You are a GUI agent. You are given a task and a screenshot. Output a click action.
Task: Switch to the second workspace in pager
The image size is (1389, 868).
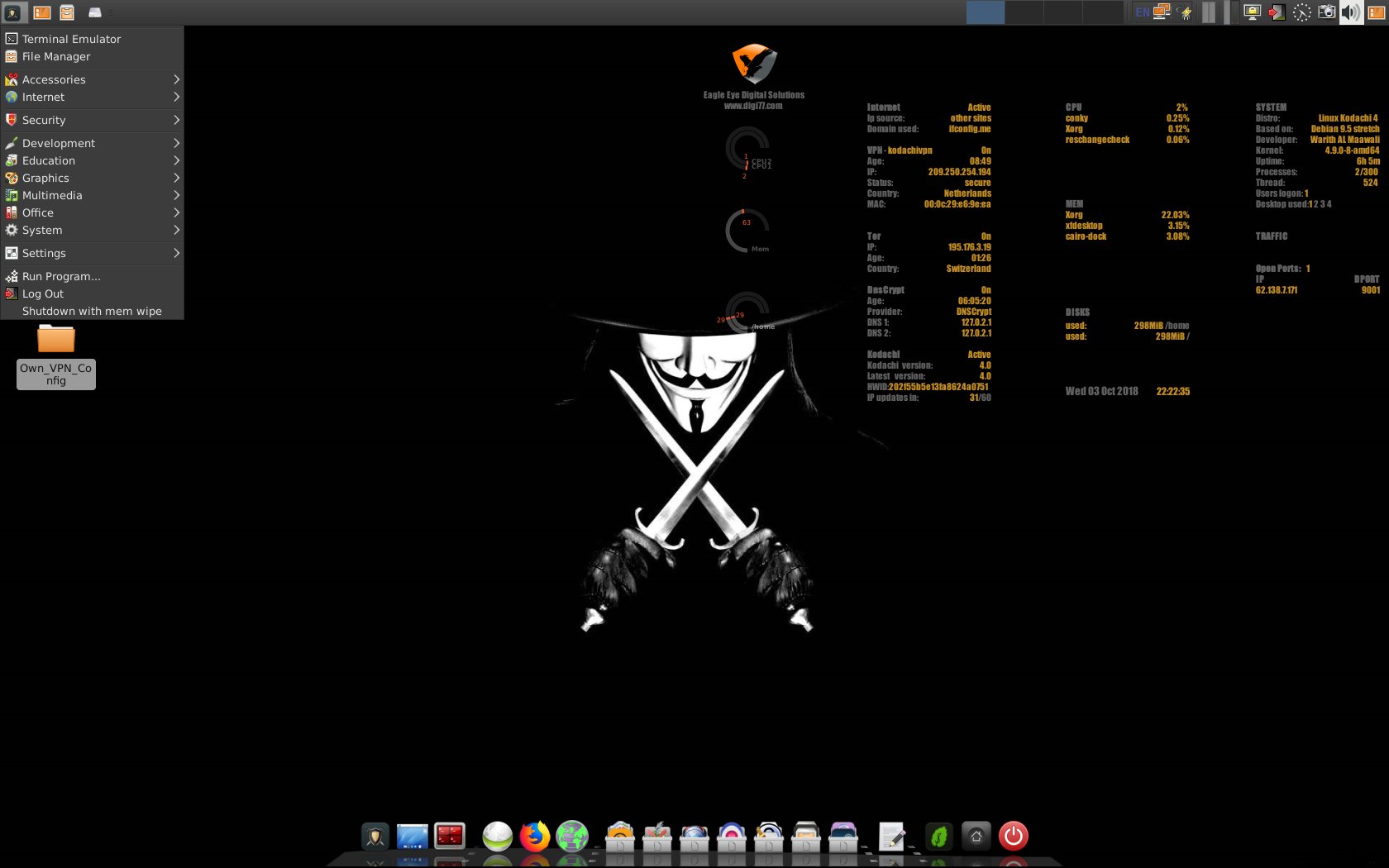1024,12
